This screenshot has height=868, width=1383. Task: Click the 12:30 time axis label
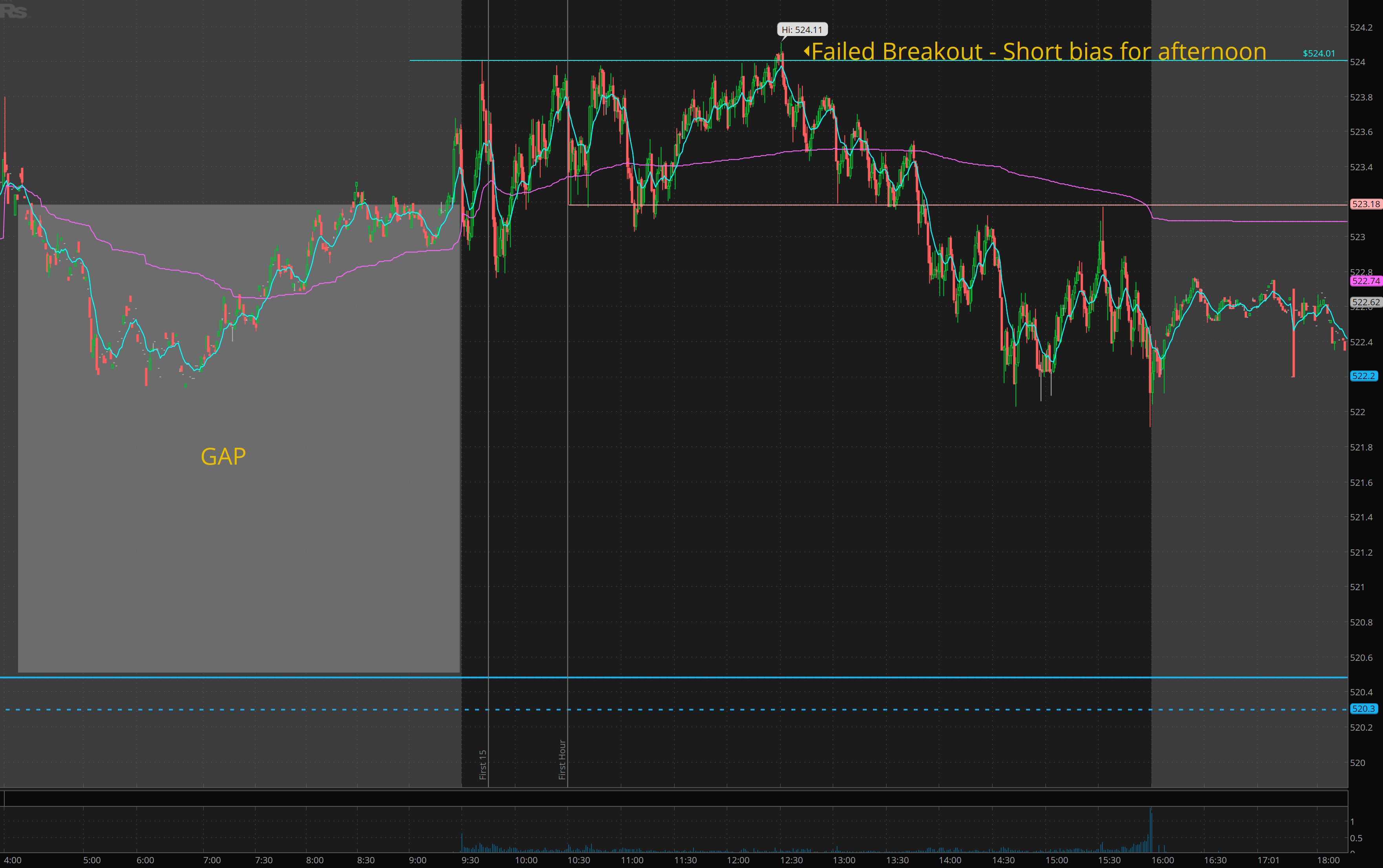[791, 860]
